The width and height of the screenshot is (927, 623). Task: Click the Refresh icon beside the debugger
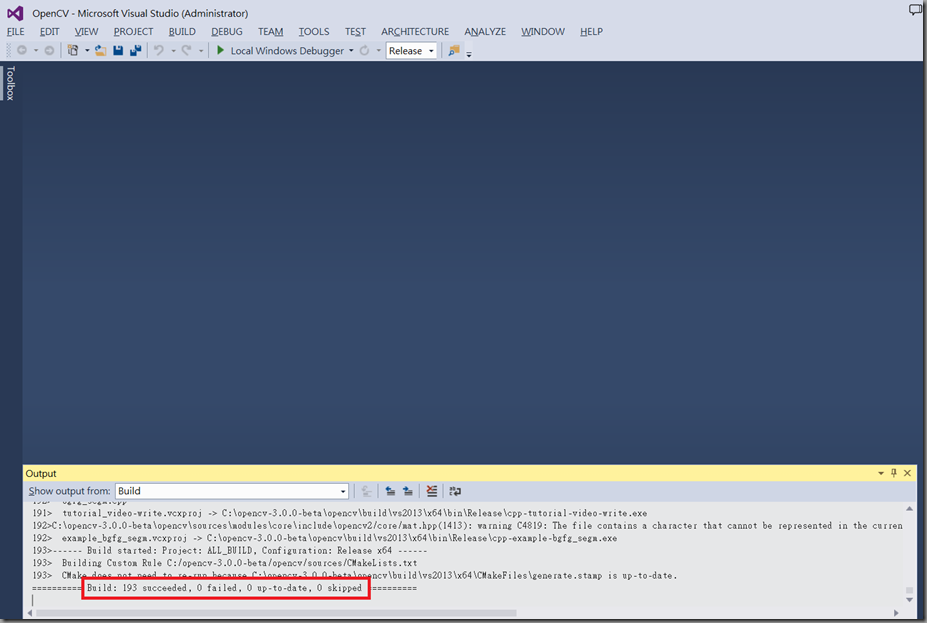[x=365, y=50]
